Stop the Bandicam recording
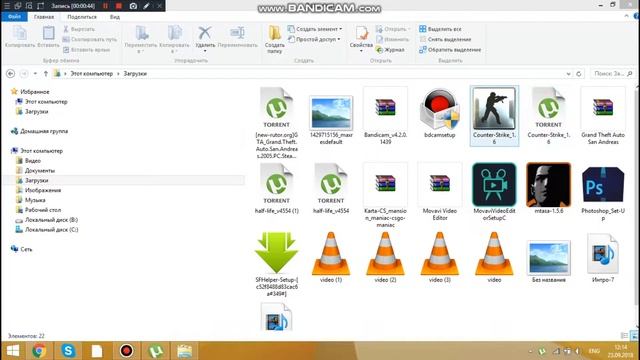Screen dimensions: 640x360 (119, 6)
